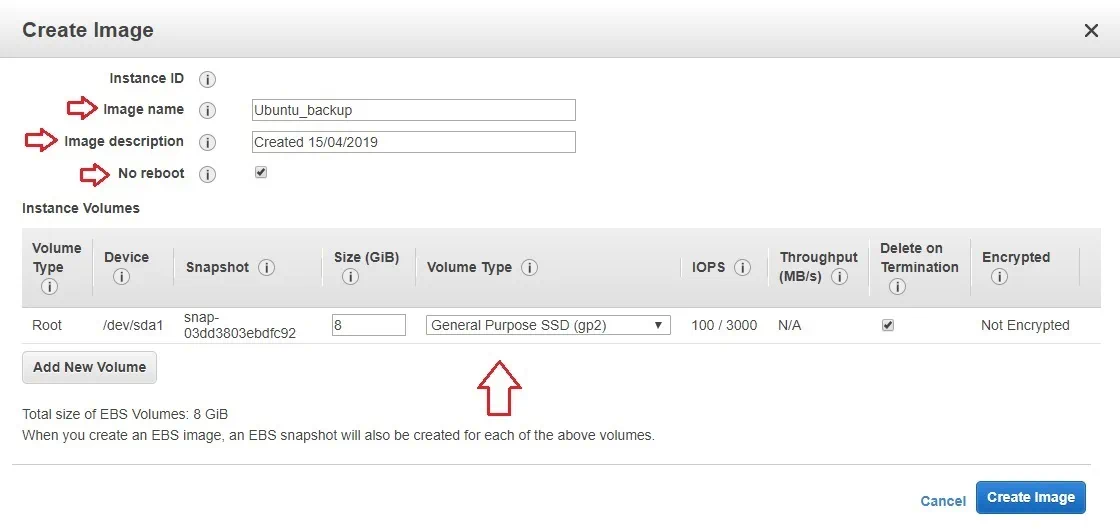Click the Cancel link

click(943, 501)
